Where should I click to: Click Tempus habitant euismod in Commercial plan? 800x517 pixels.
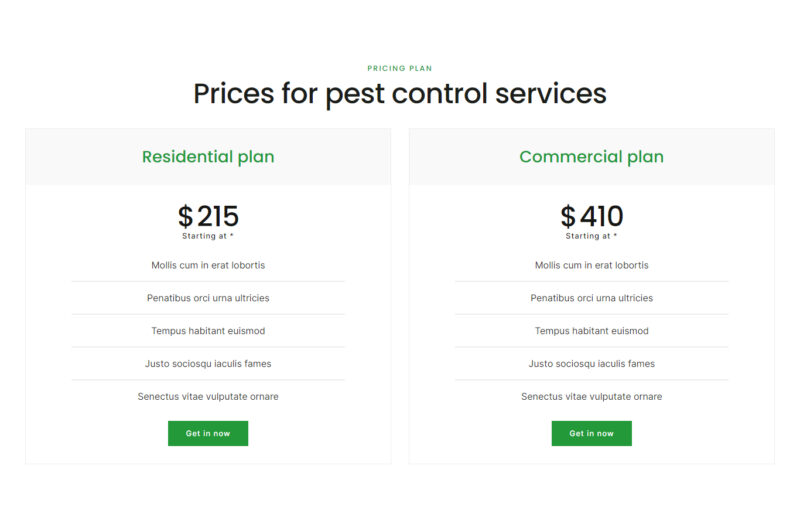point(591,331)
